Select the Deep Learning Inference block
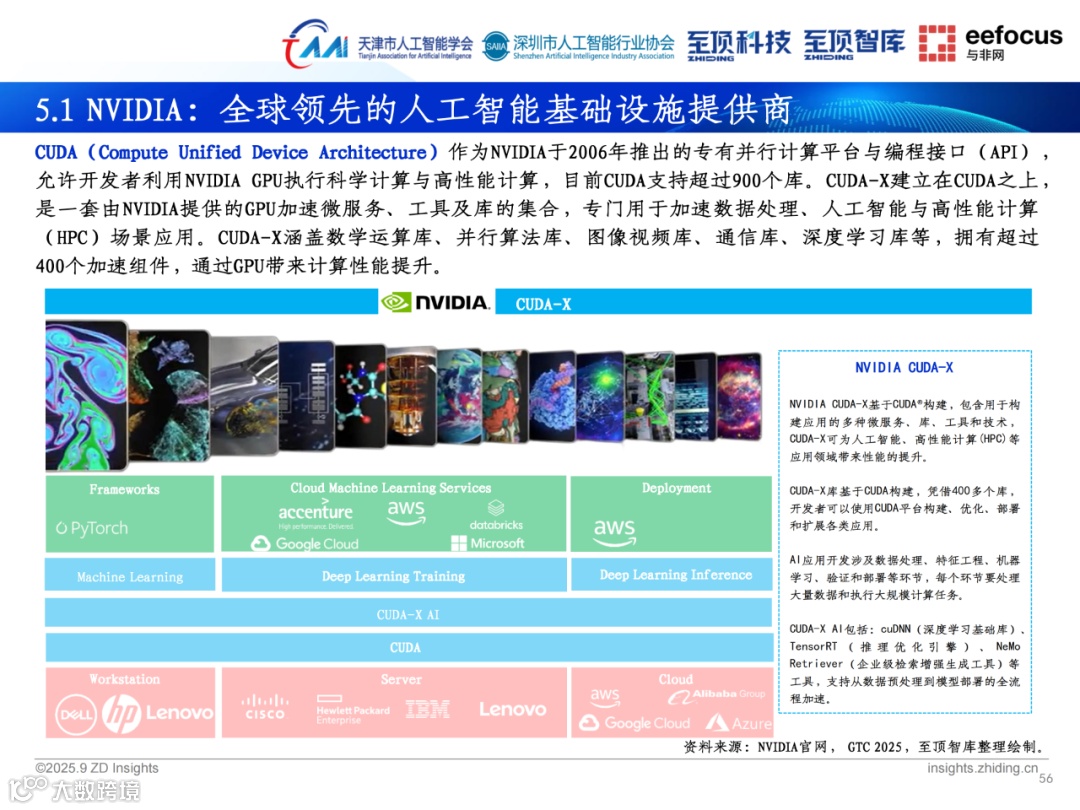This screenshot has width=1080, height=810. pos(672,574)
